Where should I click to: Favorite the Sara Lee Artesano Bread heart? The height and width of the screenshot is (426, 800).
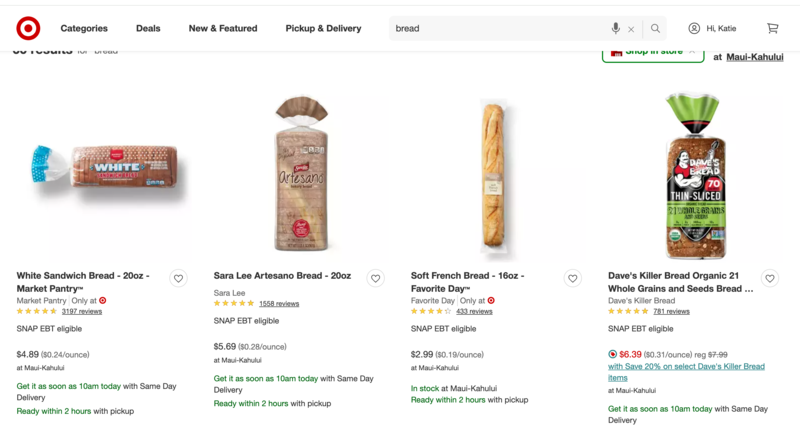pyautogui.click(x=375, y=279)
